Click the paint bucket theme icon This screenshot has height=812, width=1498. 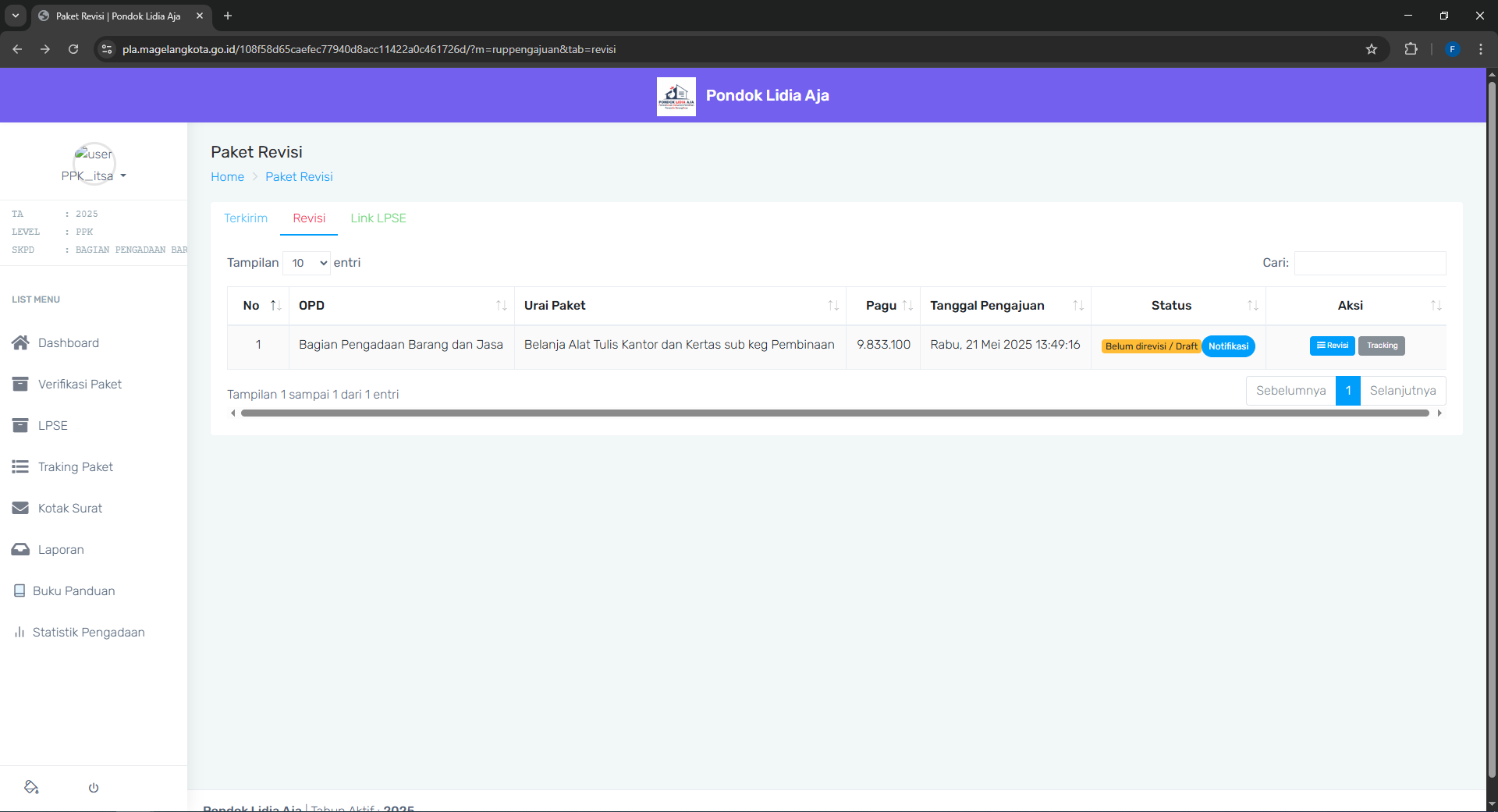[32, 787]
